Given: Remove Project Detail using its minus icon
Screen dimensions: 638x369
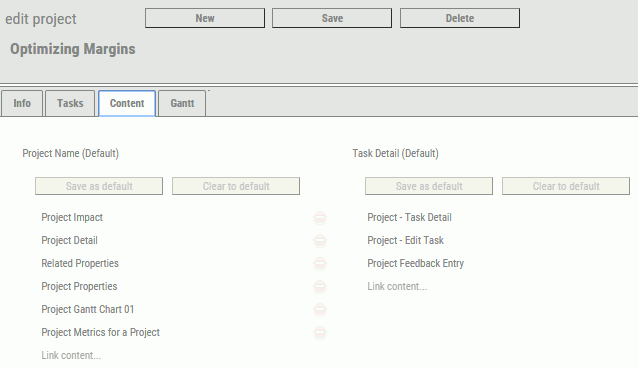Looking at the screenshot, I should pos(320,240).
